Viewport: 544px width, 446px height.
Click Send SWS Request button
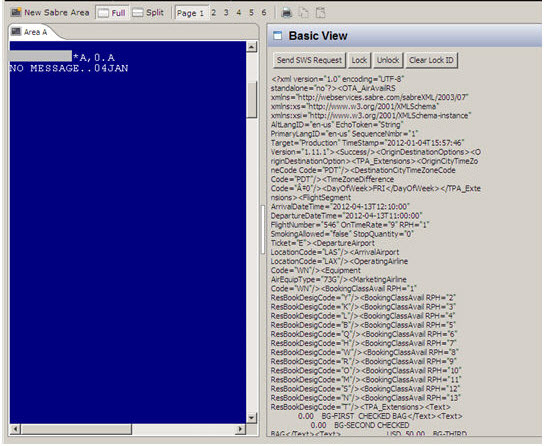[x=309, y=60]
